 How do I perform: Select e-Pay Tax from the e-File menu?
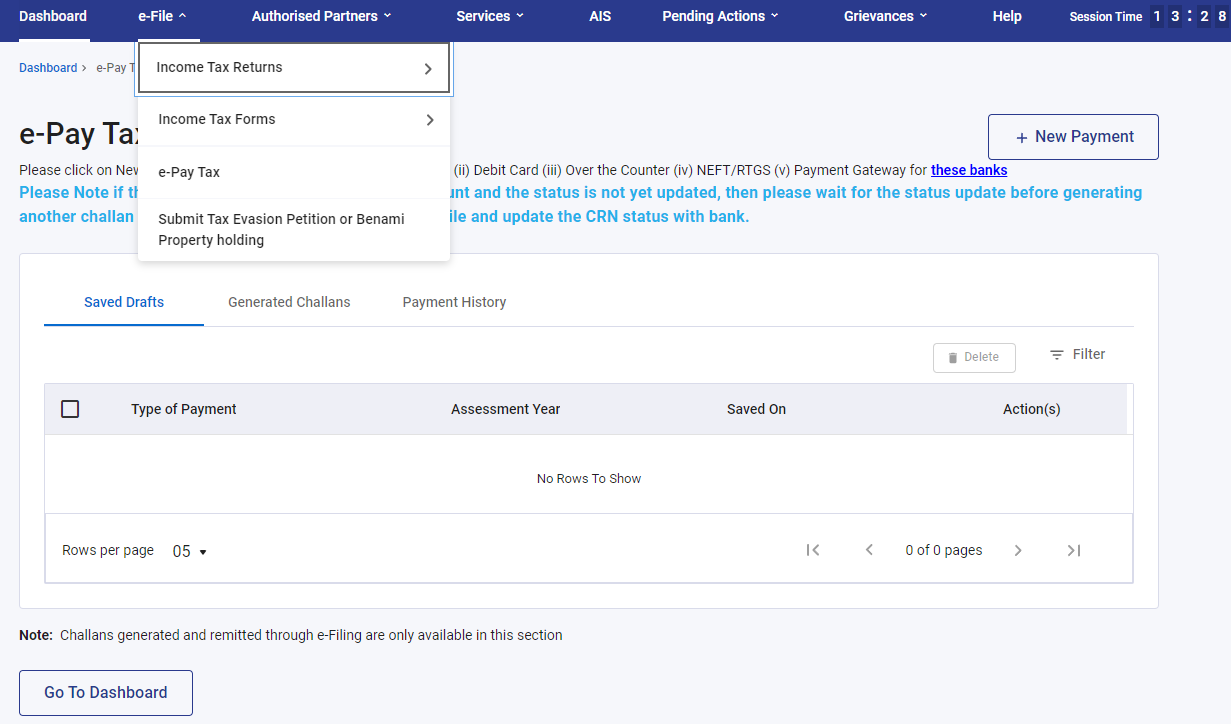pos(189,172)
